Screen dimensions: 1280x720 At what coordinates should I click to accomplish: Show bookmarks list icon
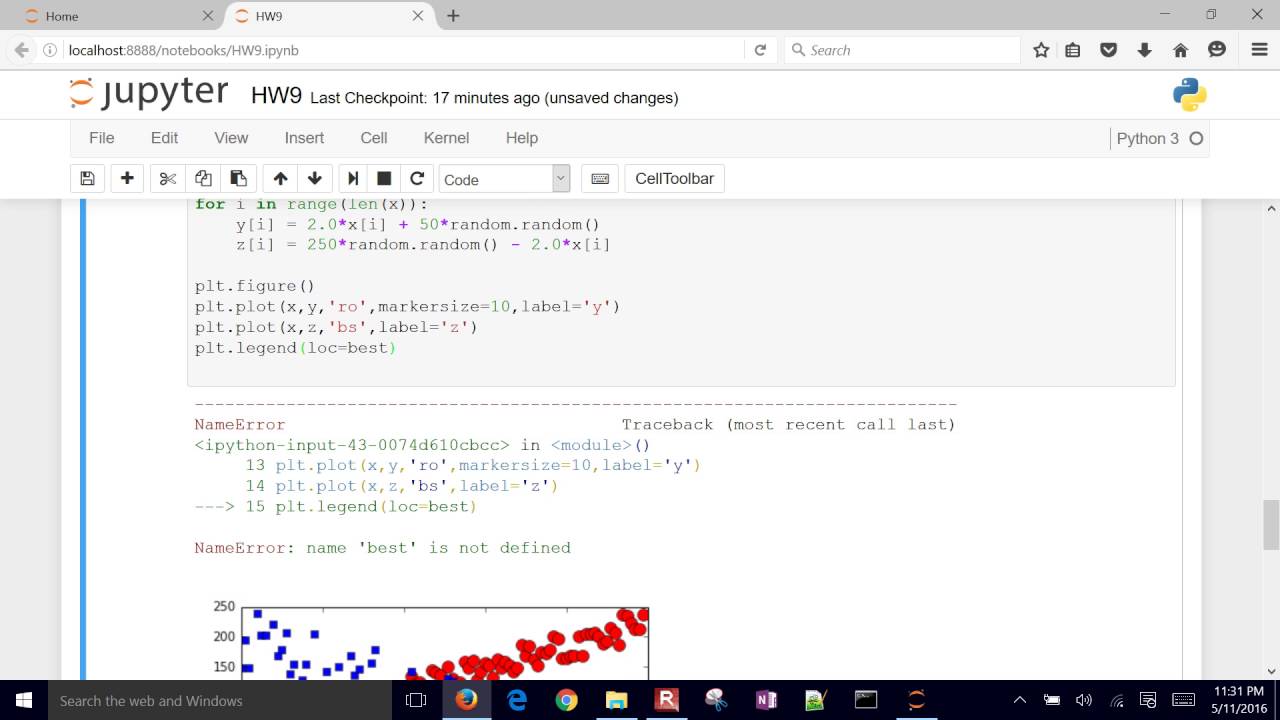click(1073, 50)
